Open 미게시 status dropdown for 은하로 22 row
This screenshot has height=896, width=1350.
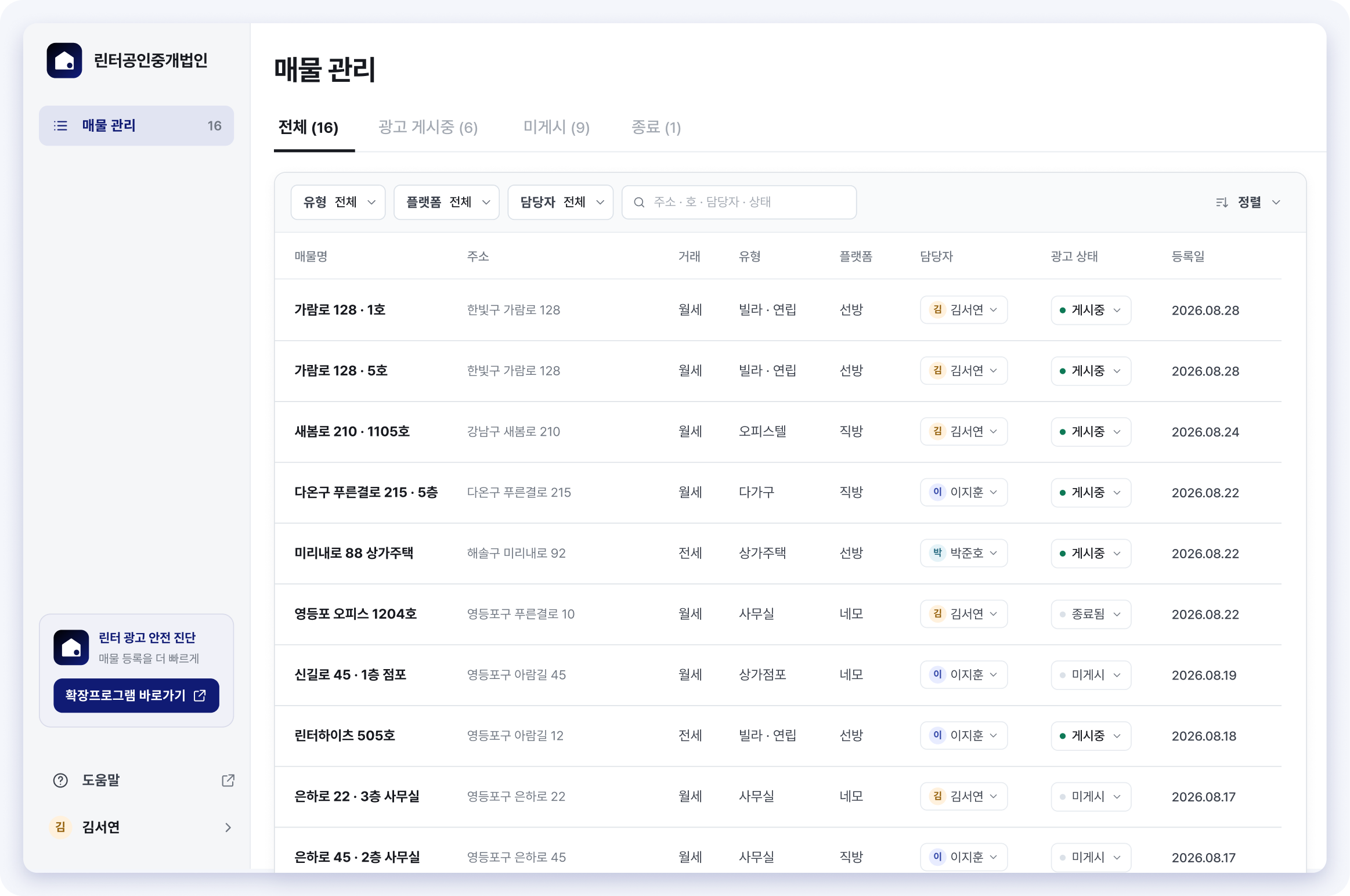click(1091, 797)
